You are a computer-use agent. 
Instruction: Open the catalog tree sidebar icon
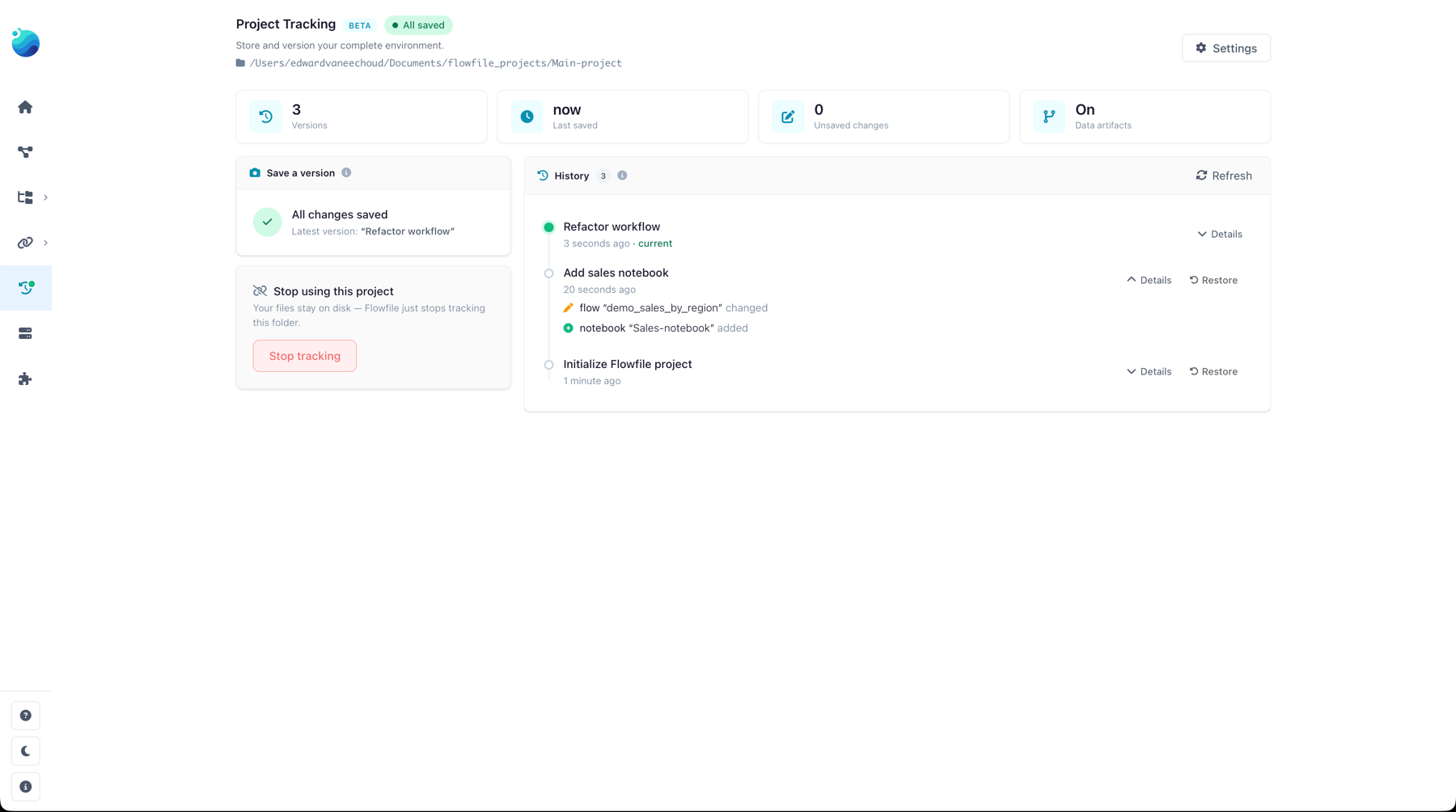[25, 197]
